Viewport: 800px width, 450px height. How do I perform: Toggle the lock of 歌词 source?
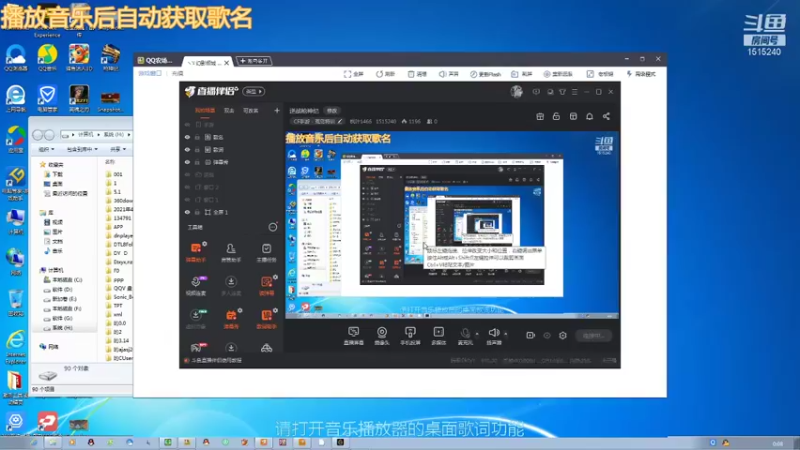click(197, 149)
